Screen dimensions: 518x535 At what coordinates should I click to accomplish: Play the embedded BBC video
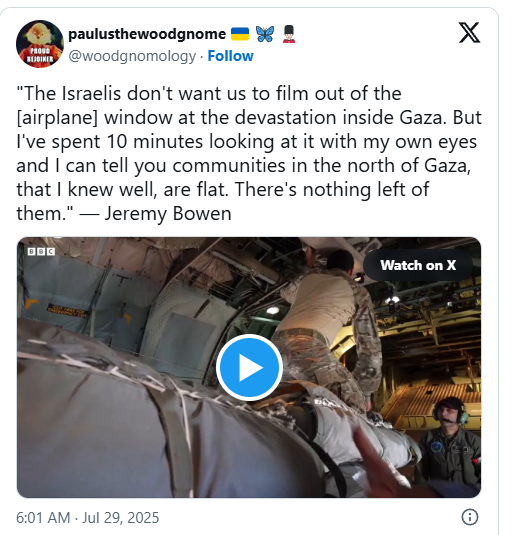coord(249,367)
